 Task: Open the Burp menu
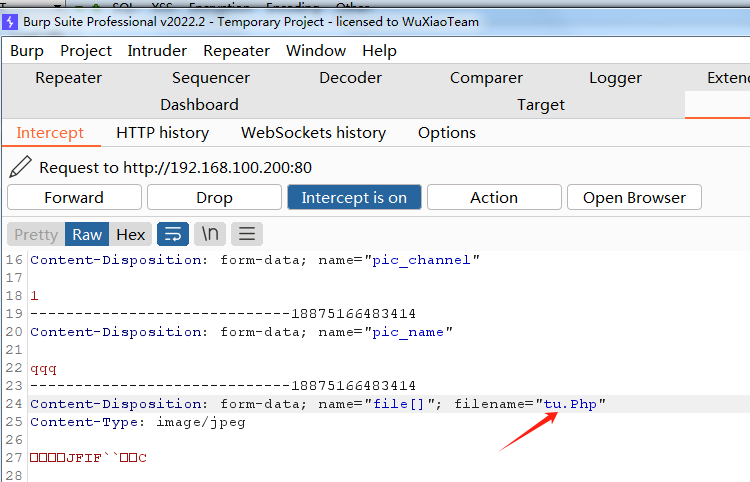[27, 51]
